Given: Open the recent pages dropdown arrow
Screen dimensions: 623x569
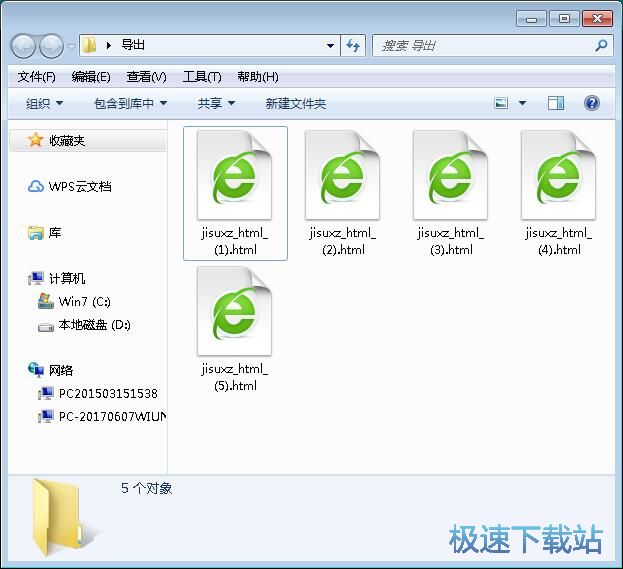Looking at the screenshot, I should pyautogui.click(x=72, y=46).
